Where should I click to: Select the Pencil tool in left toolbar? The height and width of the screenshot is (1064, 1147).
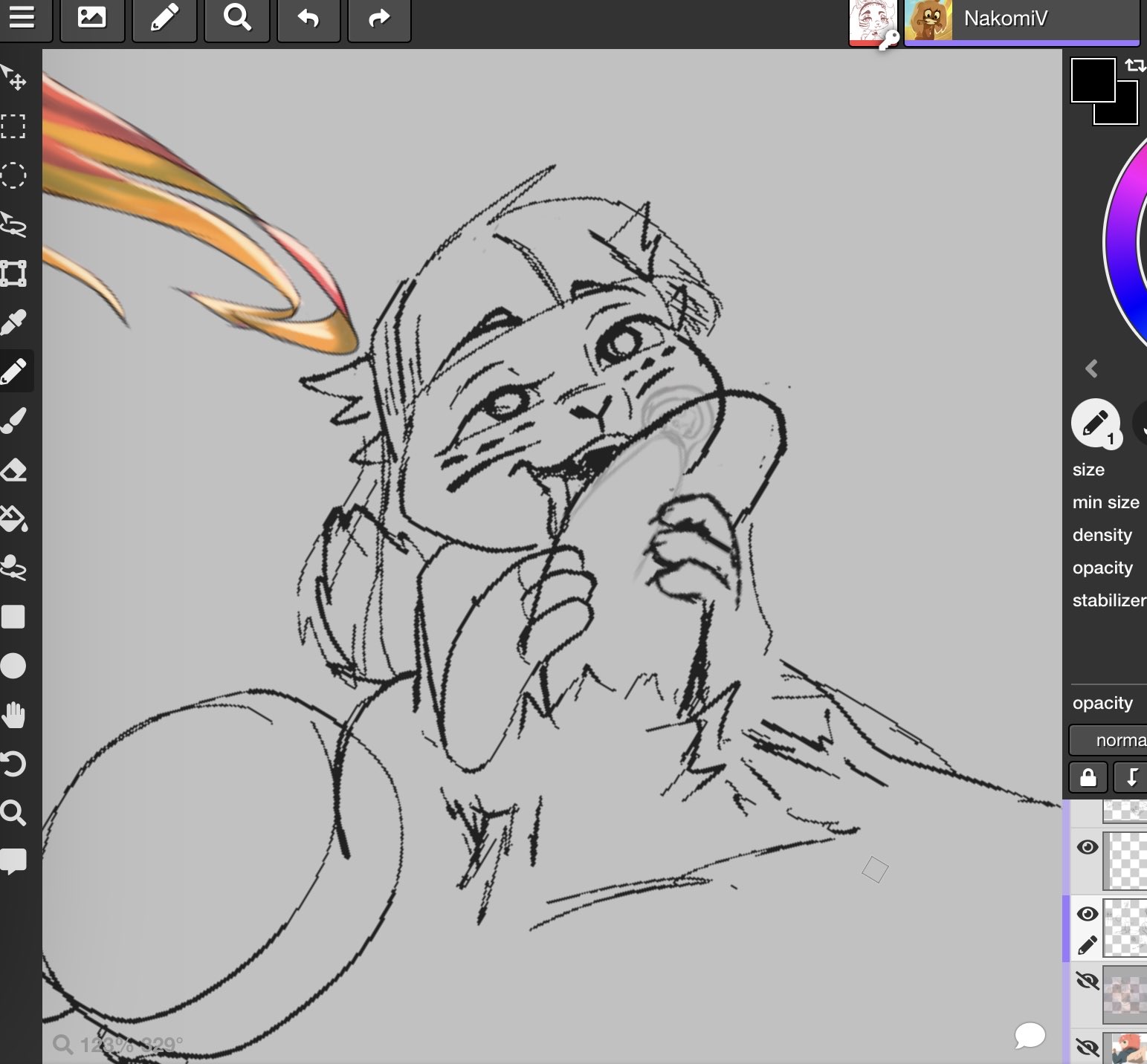(x=15, y=371)
